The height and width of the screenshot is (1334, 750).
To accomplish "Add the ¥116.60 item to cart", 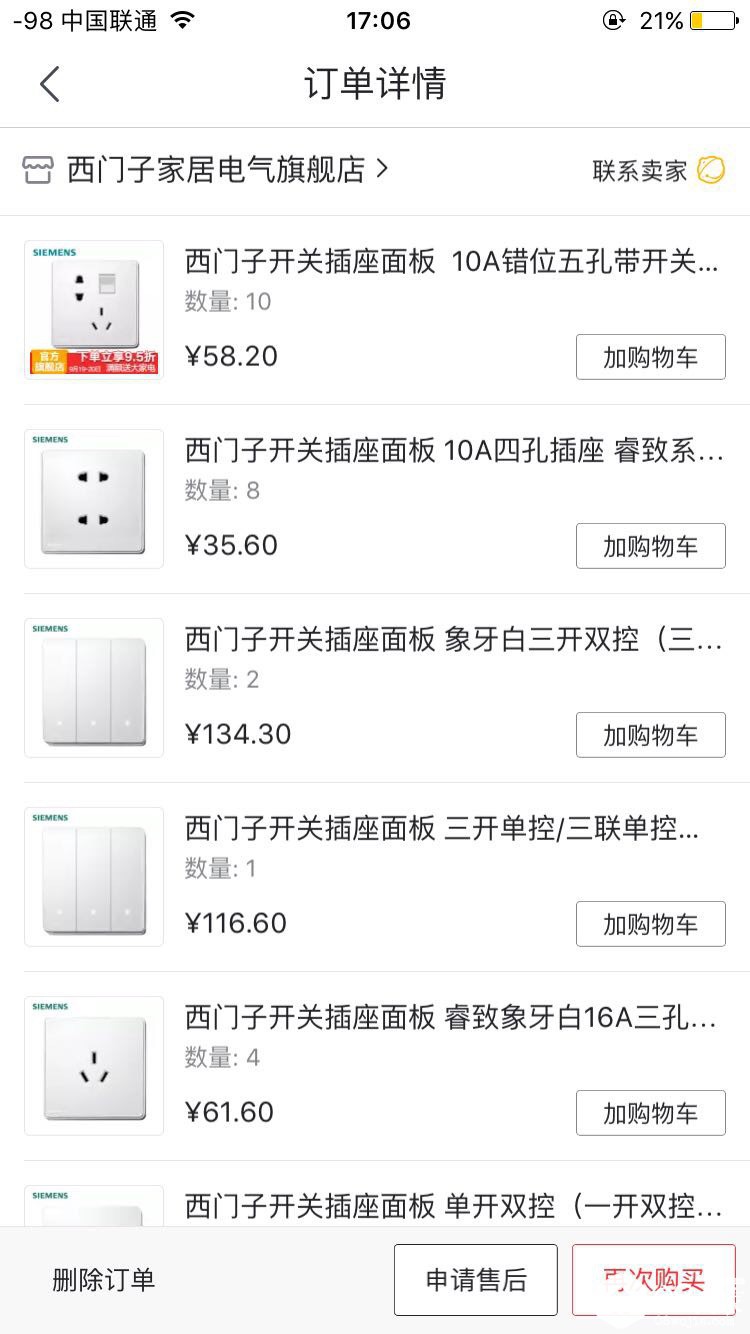I will (x=650, y=924).
